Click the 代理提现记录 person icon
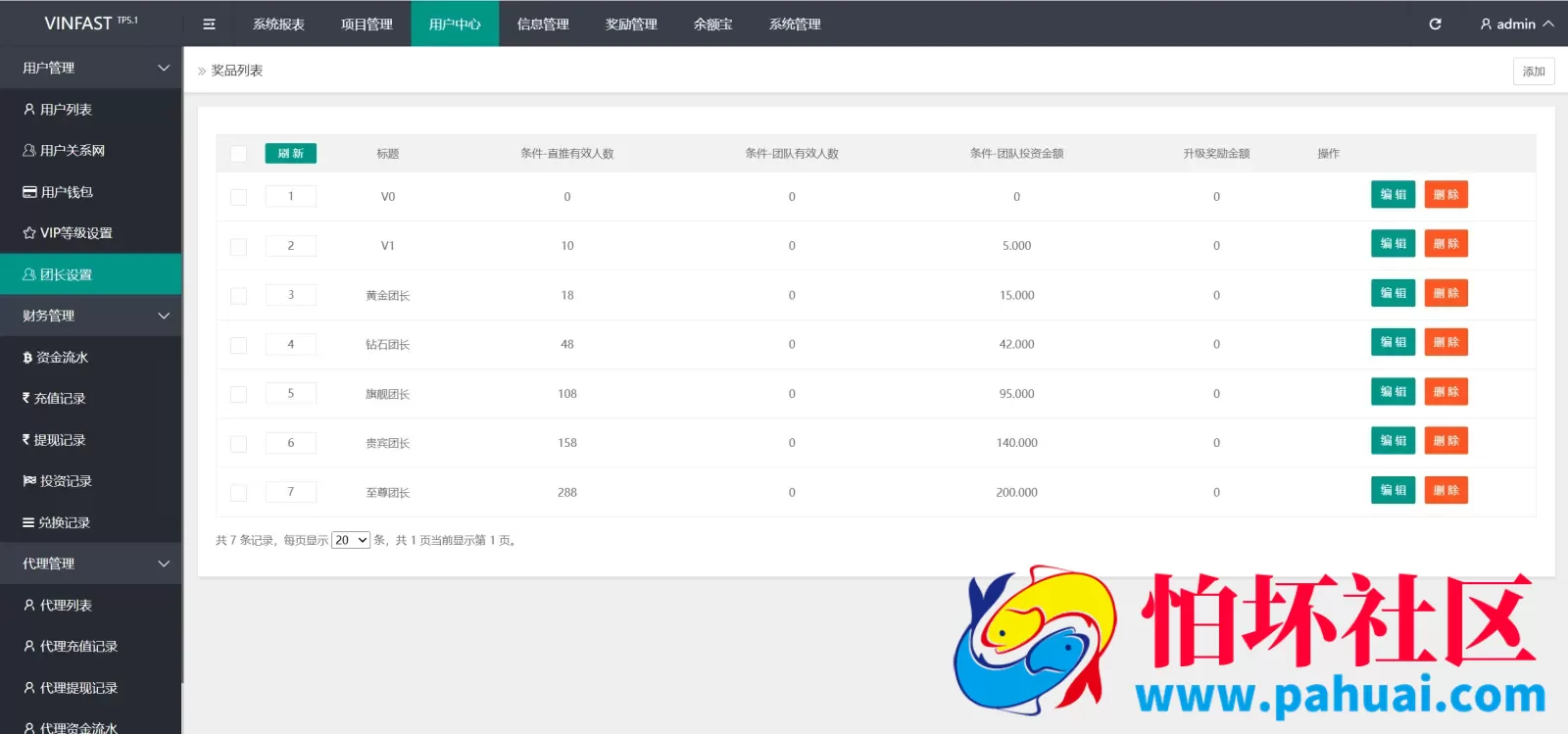The width and height of the screenshot is (1568, 734). 29,688
